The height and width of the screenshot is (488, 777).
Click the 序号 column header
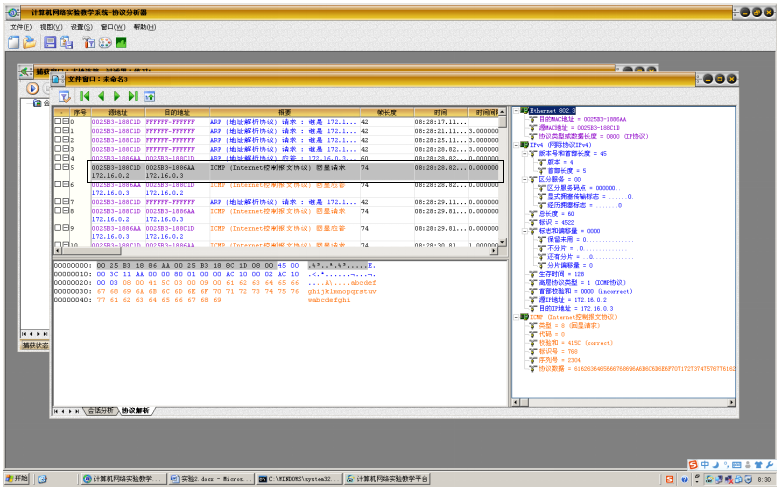point(80,112)
